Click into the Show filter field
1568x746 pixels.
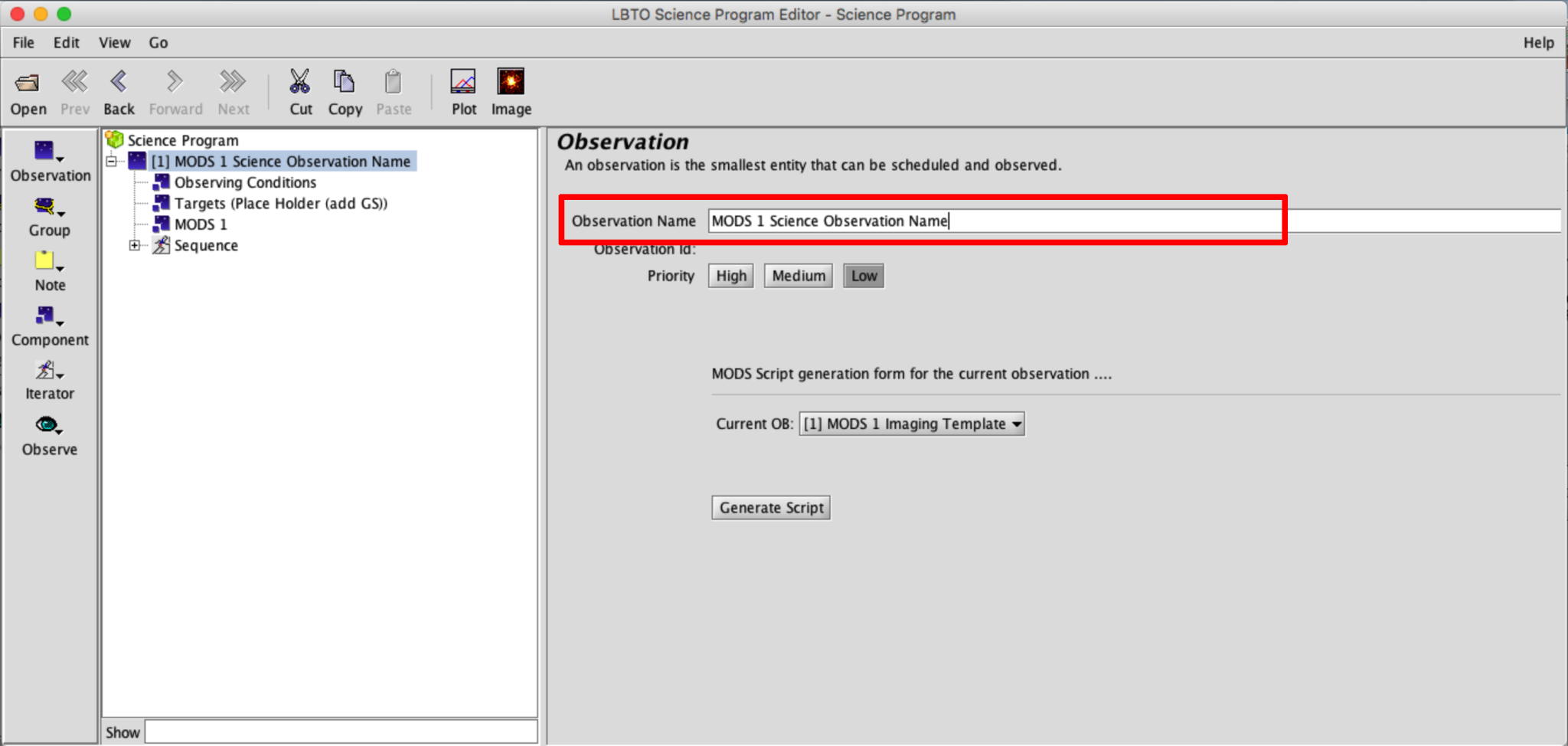341,731
